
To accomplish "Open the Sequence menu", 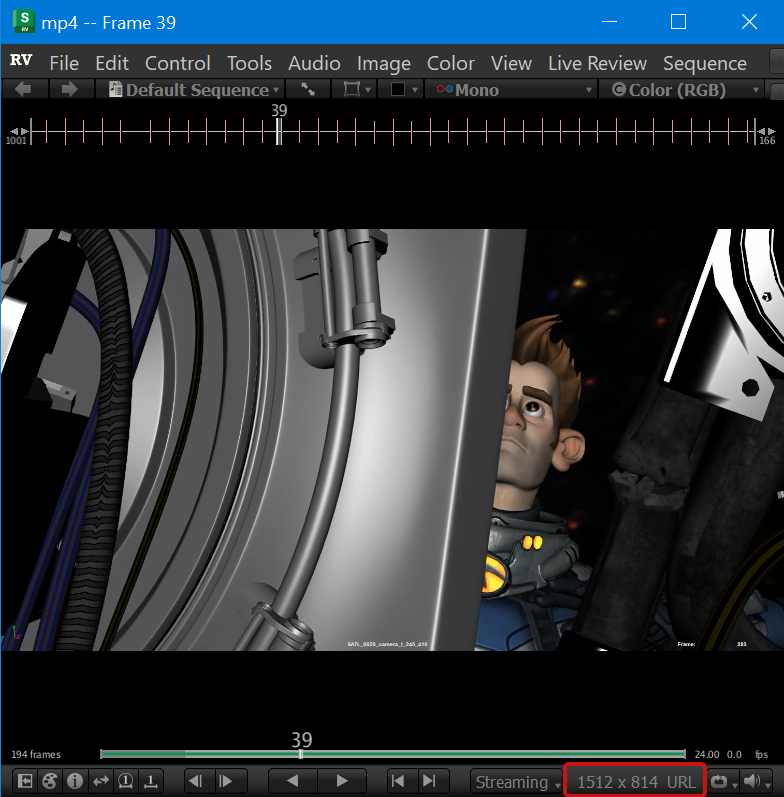I will point(705,64).
